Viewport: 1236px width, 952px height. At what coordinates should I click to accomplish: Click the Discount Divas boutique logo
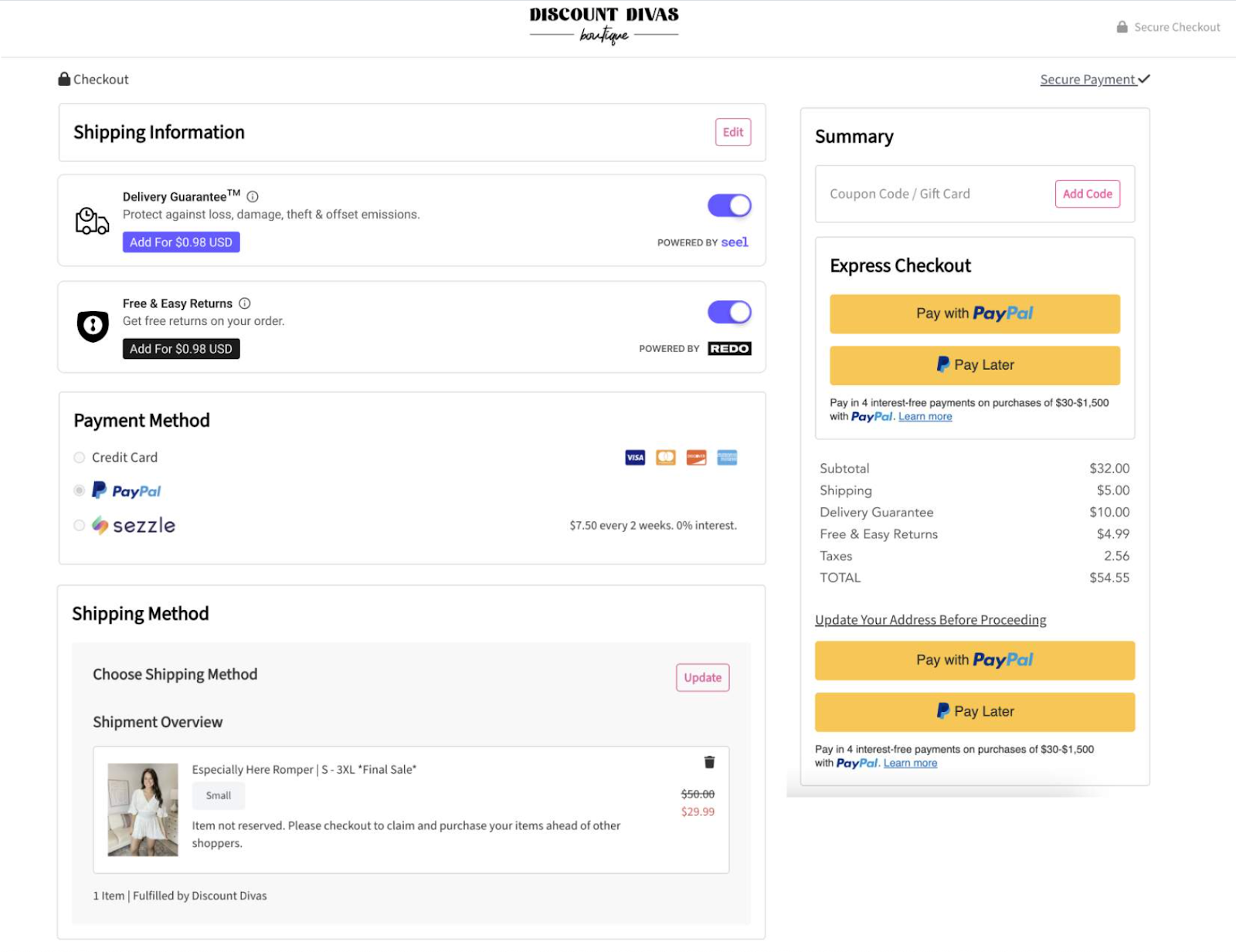coord(603,25)
